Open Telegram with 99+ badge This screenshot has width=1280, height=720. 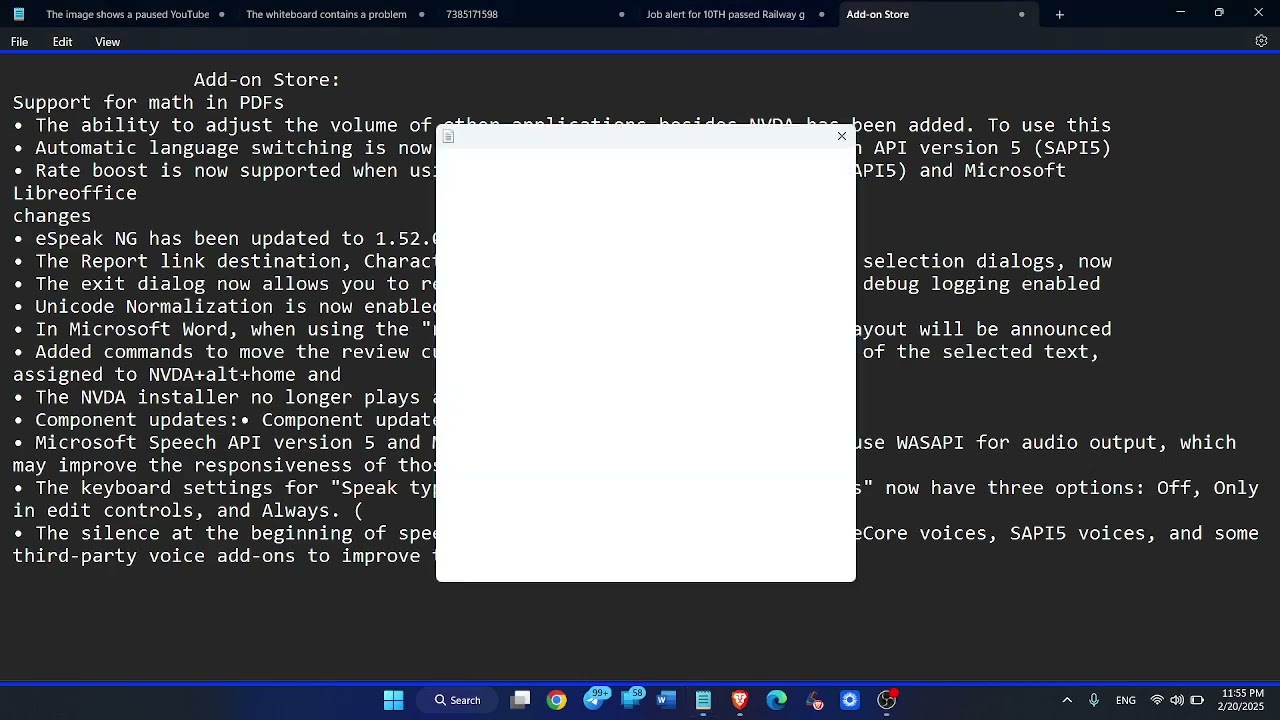(594, 700)
